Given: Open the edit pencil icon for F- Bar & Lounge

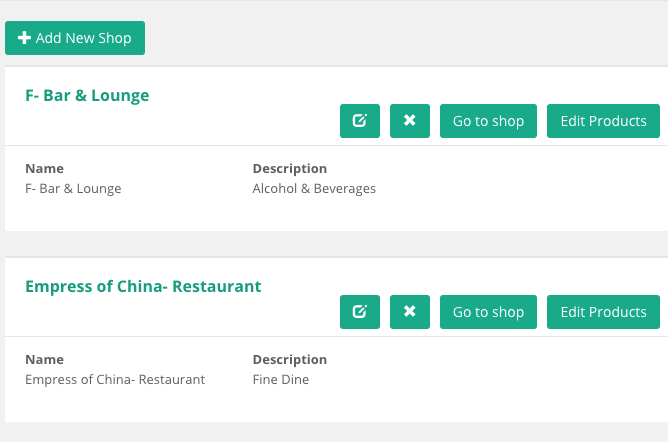Looking at the screenshot, I should 360,121.
